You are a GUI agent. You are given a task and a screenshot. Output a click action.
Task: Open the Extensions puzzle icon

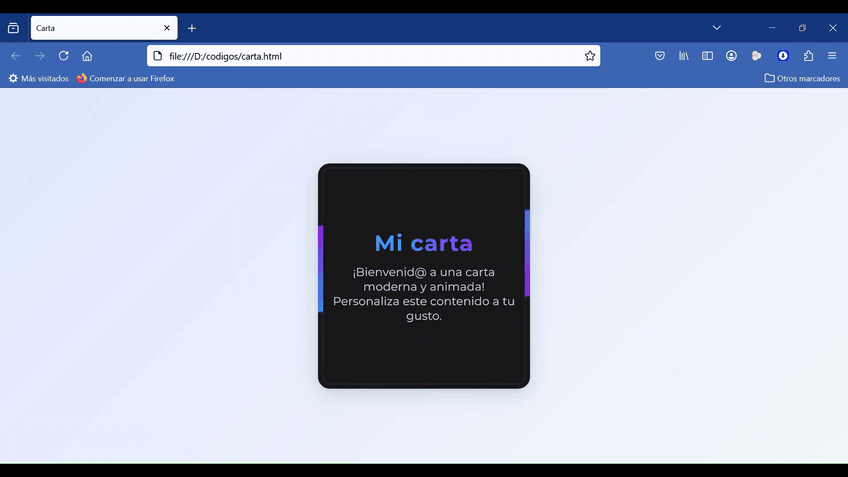click(808, 56)
